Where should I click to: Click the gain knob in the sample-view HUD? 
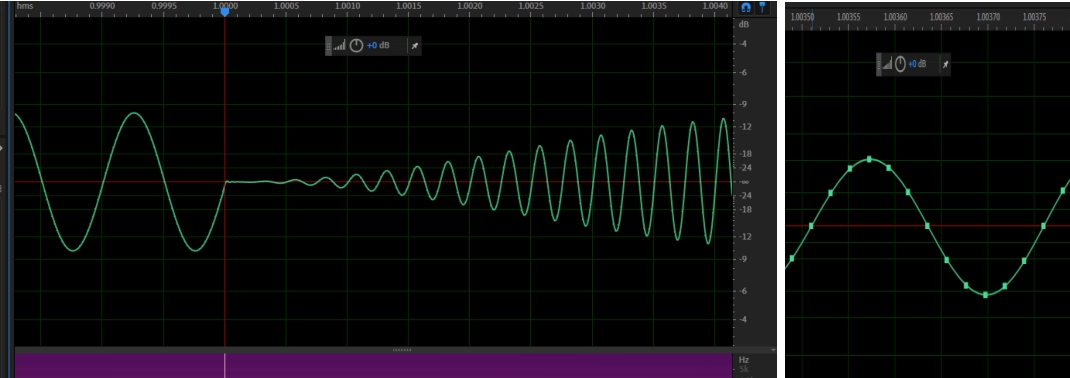click(900, 64)
